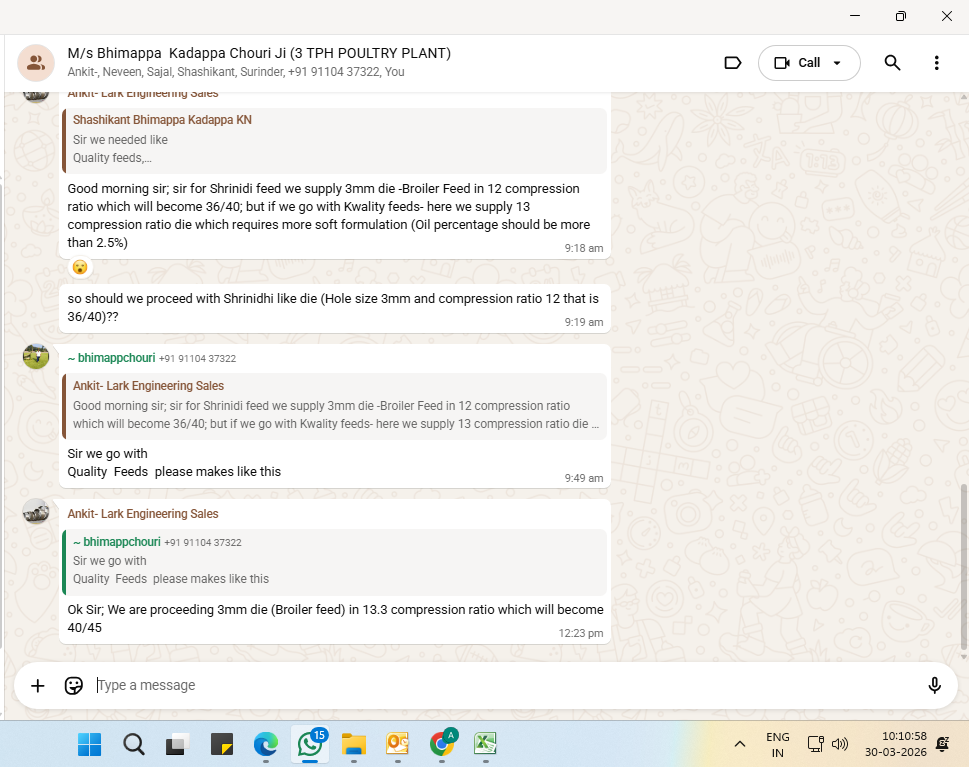
Task: Open Windows Start menu
Action: point(90,744)
